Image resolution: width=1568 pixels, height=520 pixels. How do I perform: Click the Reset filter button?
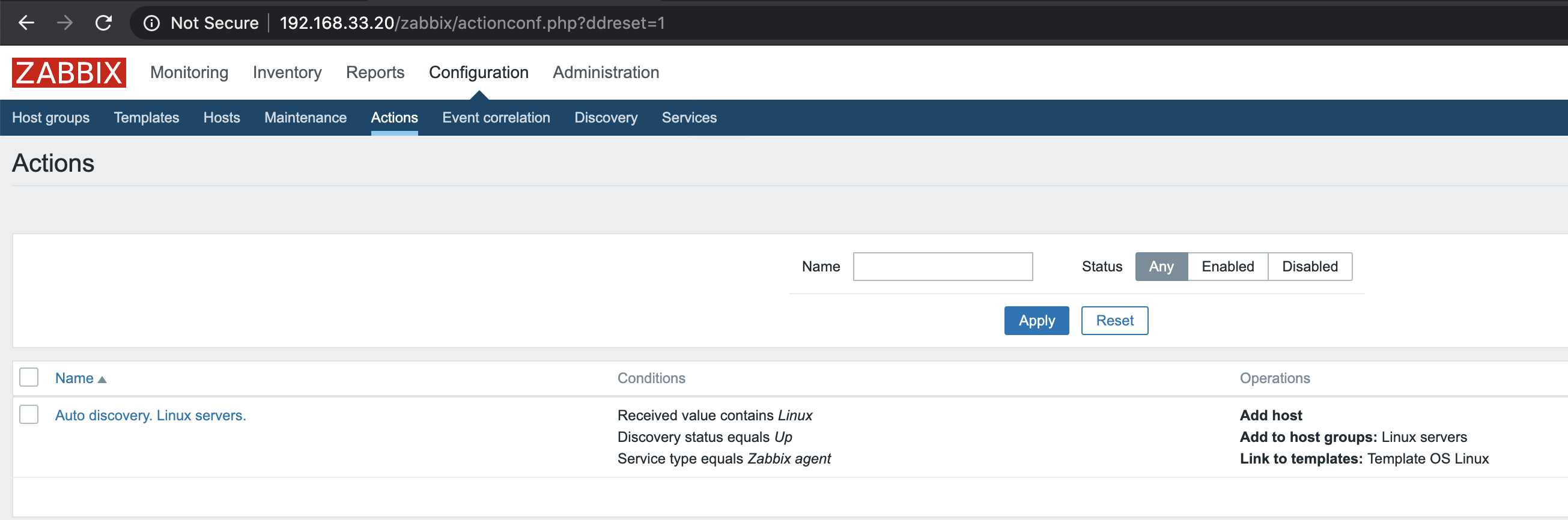(x=1114, y=321)
